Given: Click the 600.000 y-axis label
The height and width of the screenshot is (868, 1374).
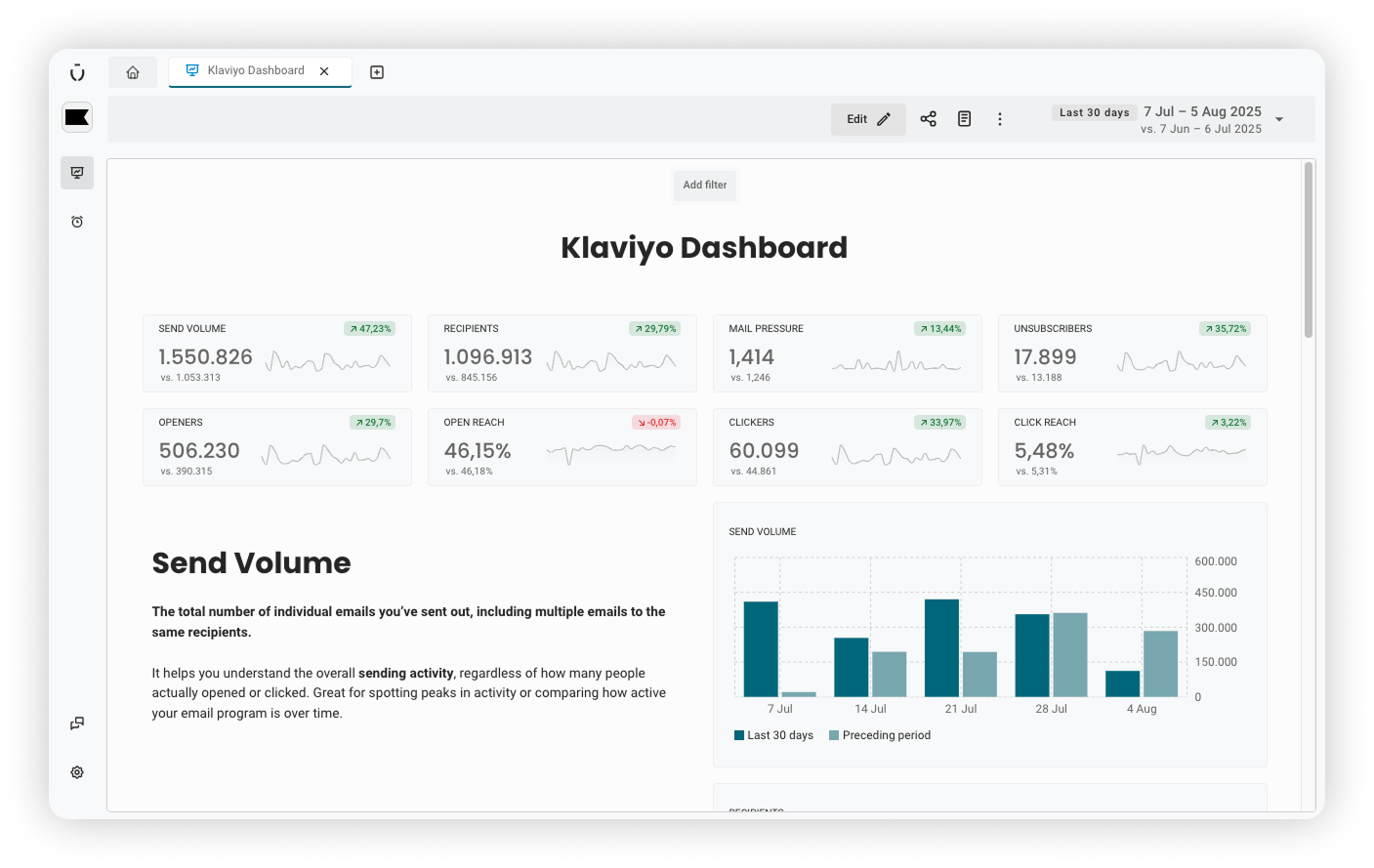Looking at the screenshot, I should (1216, 561).
